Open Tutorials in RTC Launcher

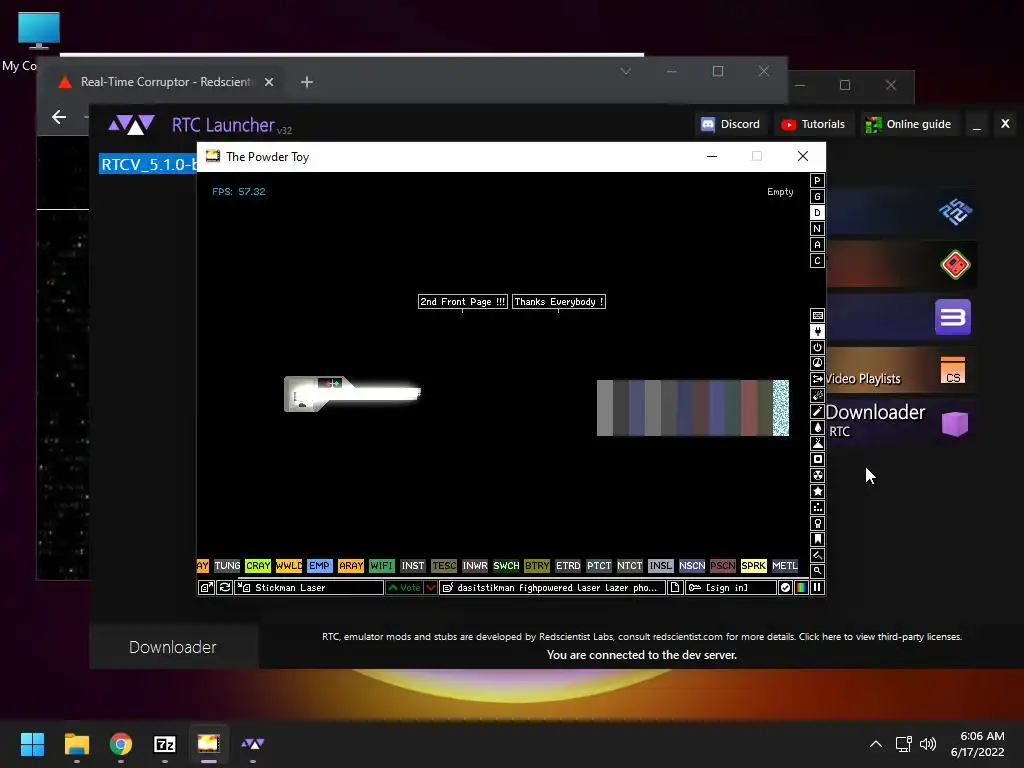pyautogui.click(x=814, y=124)
